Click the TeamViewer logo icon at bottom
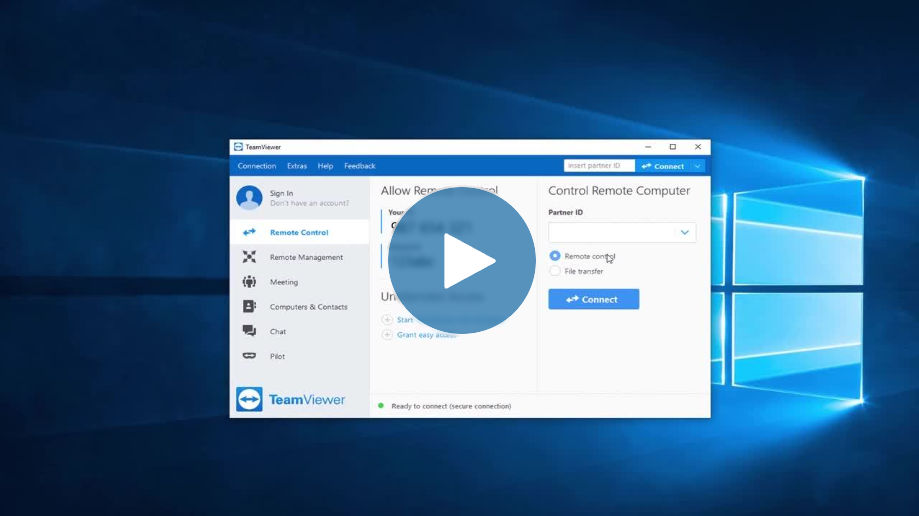The height and width of the screenshot is (516, 919). point(249,399)
